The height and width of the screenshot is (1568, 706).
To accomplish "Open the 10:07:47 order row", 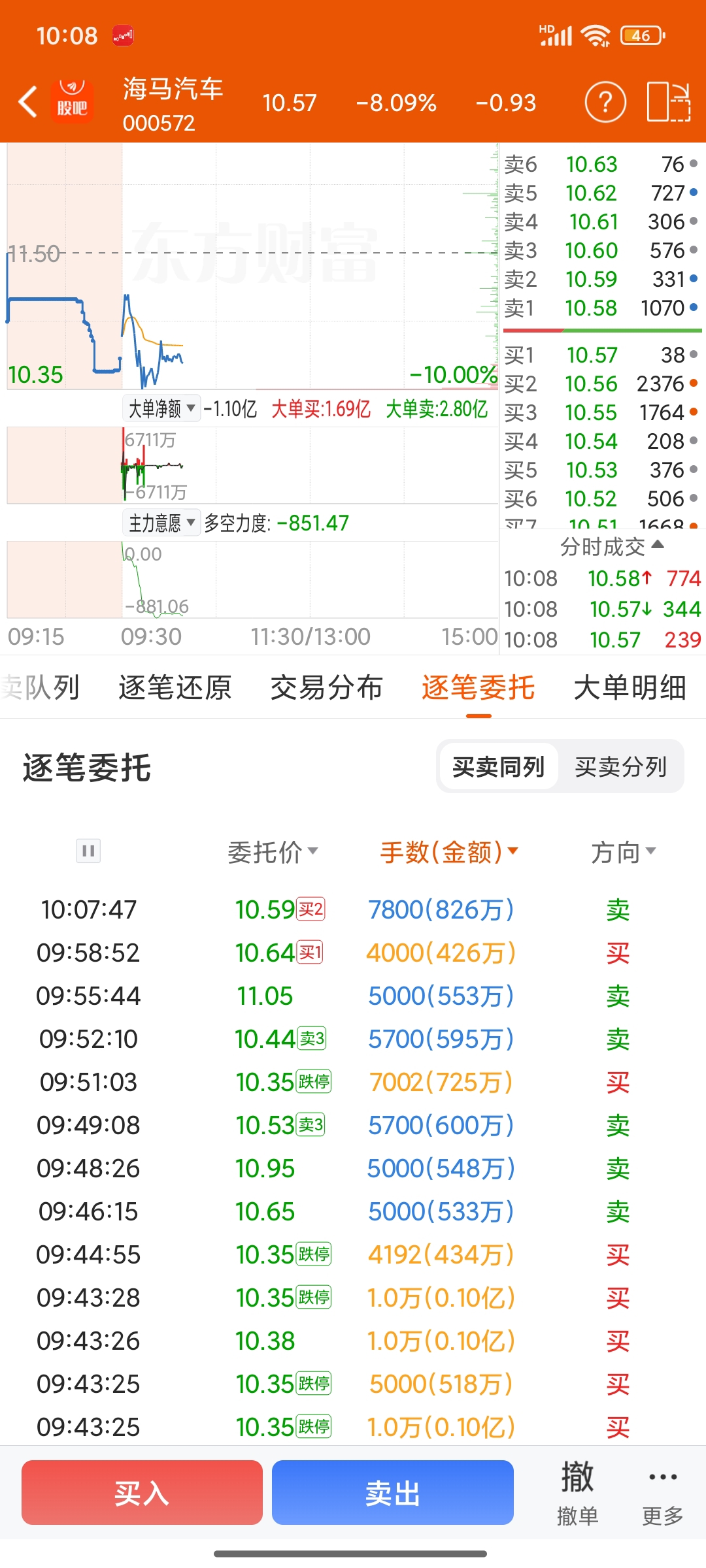I will click(353, 909).
